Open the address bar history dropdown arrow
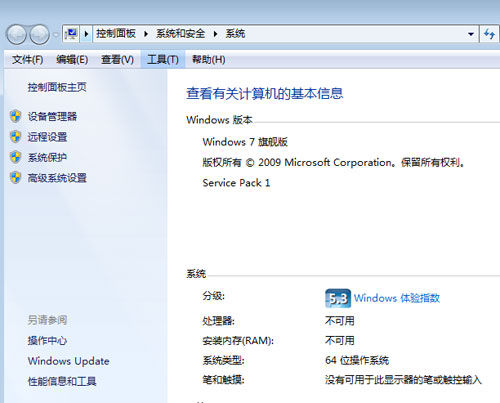Screen dimensions: 500x403 pos(471,34)
